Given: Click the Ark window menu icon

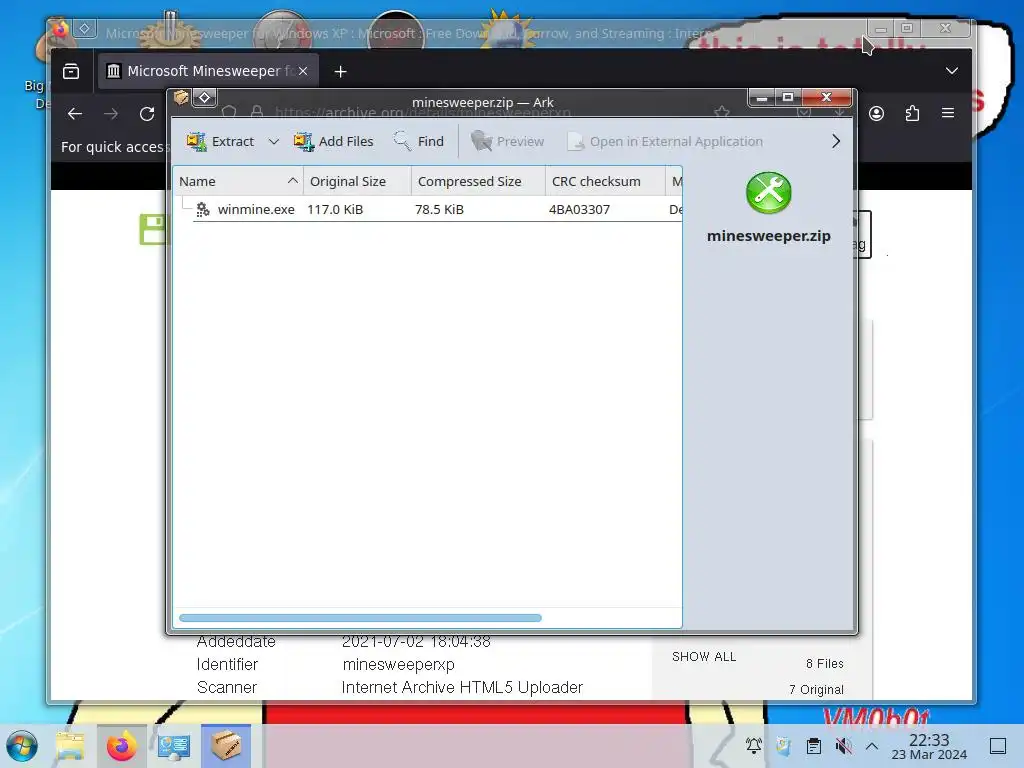Looking at the screenshot, I should (x=181, y=98).
